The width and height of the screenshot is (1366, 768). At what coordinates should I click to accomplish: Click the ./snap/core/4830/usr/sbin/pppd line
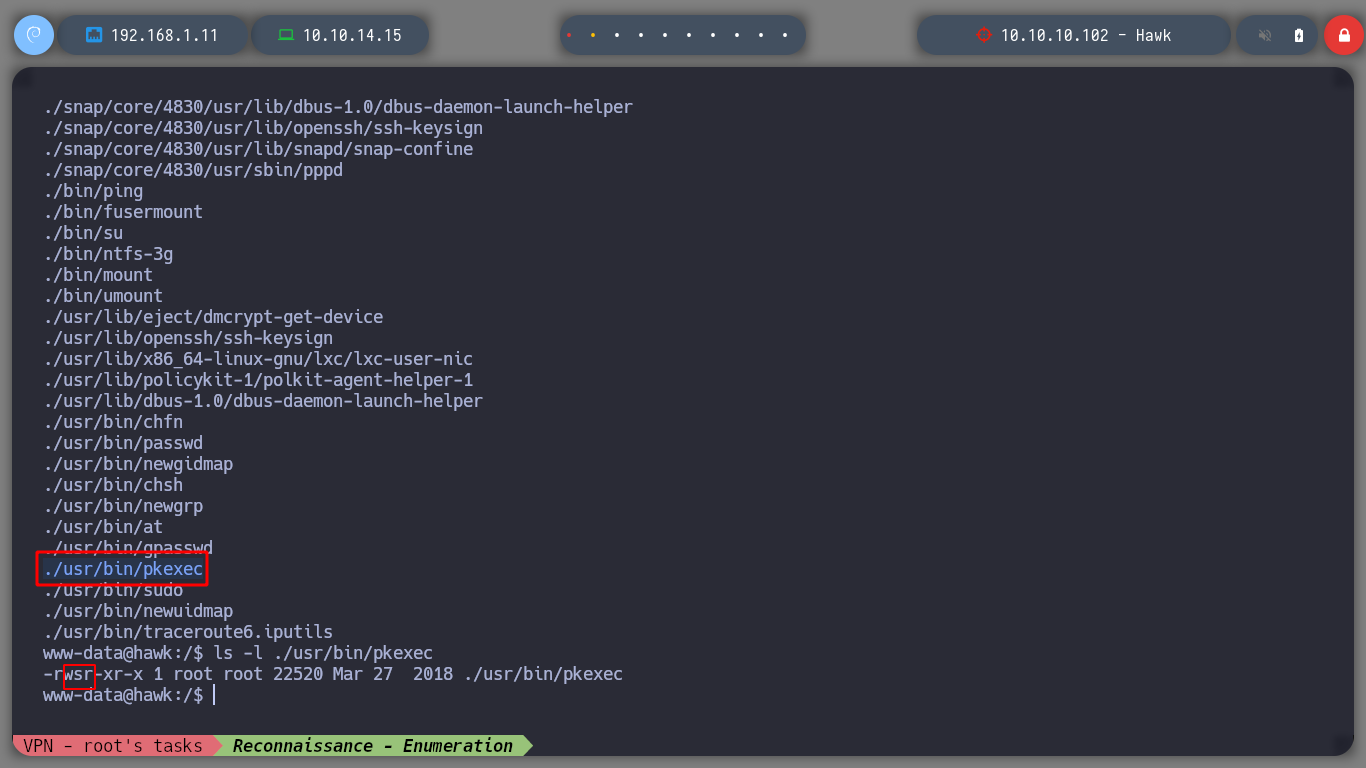(193, 170)
